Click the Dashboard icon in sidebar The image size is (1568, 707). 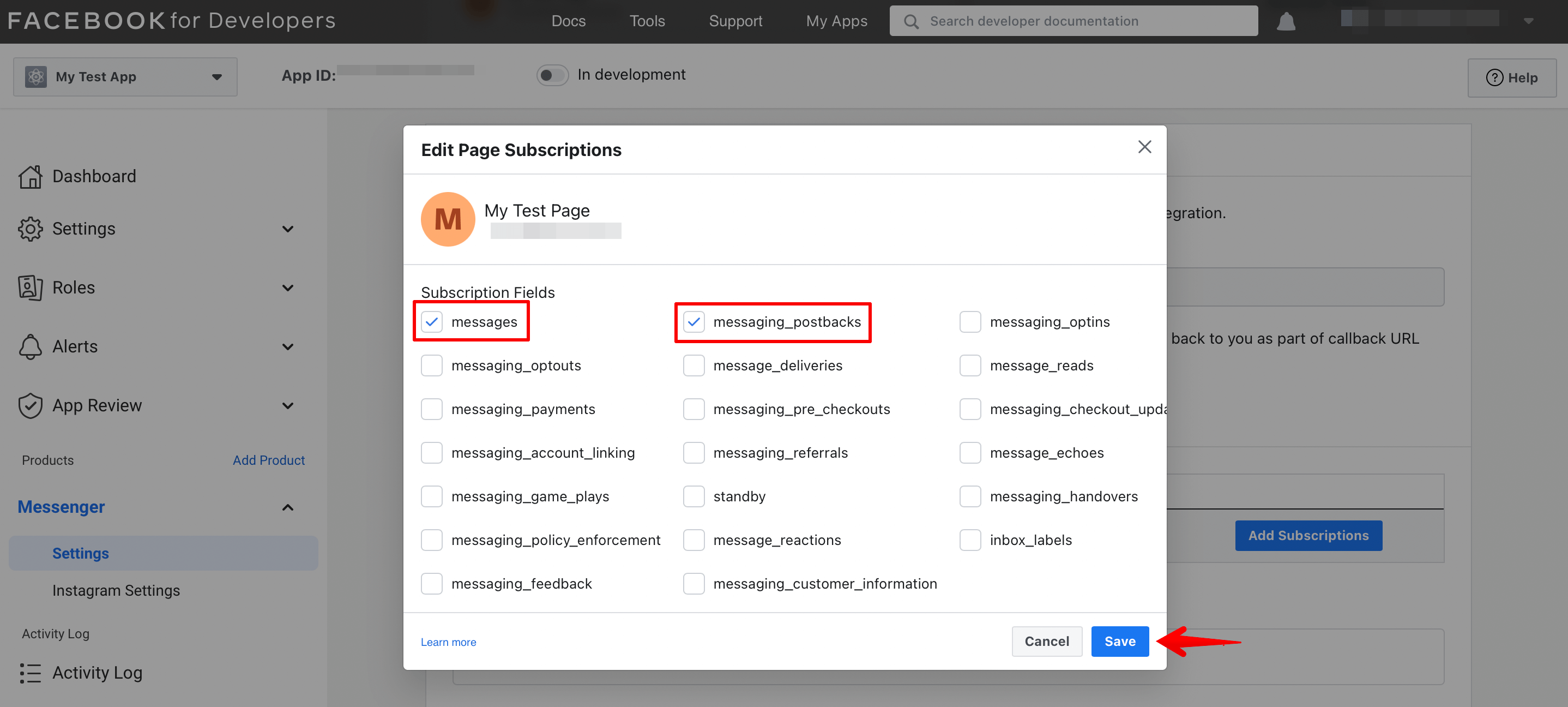point(30,175)
